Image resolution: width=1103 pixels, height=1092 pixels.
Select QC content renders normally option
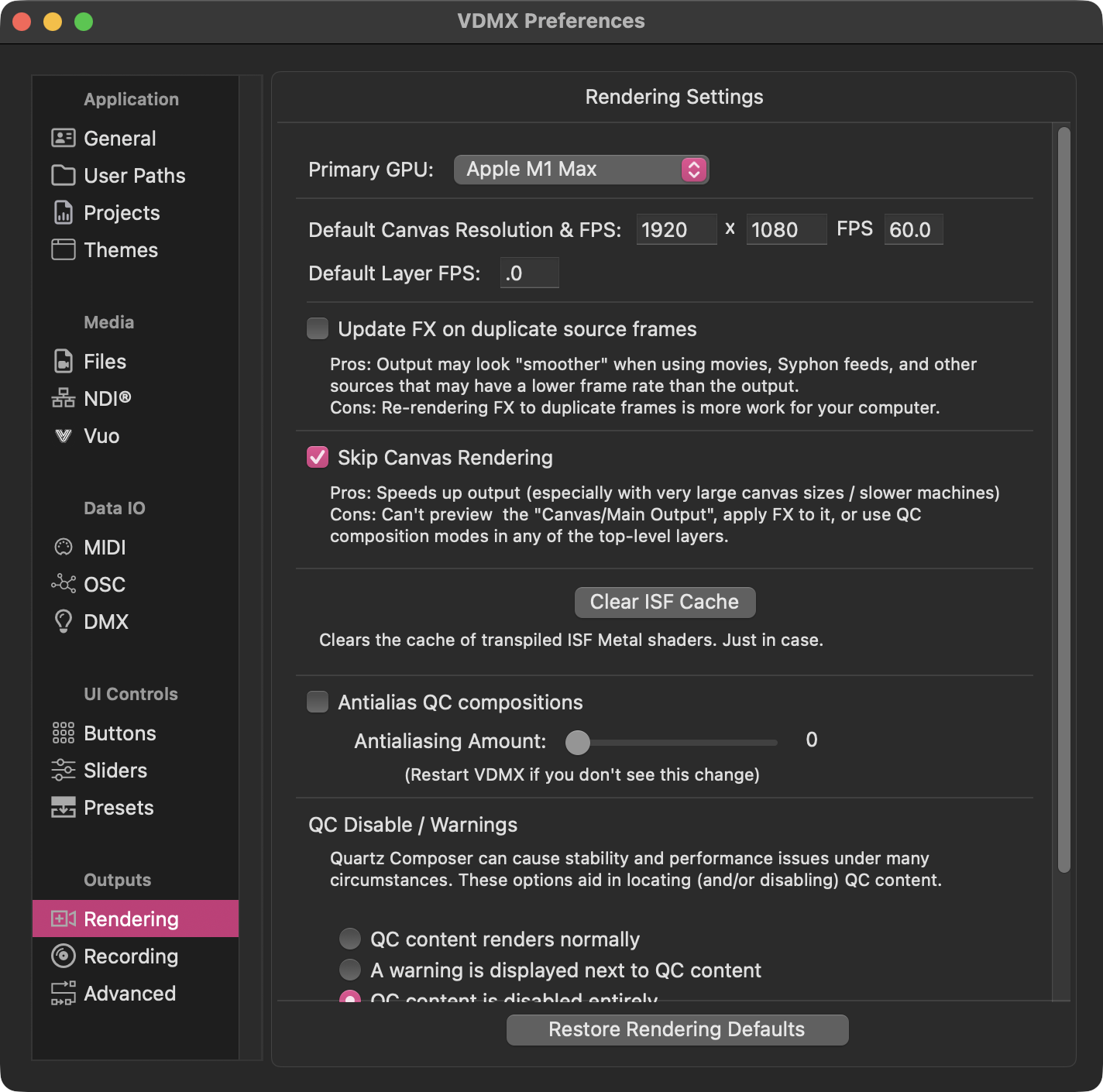point(350,939)
